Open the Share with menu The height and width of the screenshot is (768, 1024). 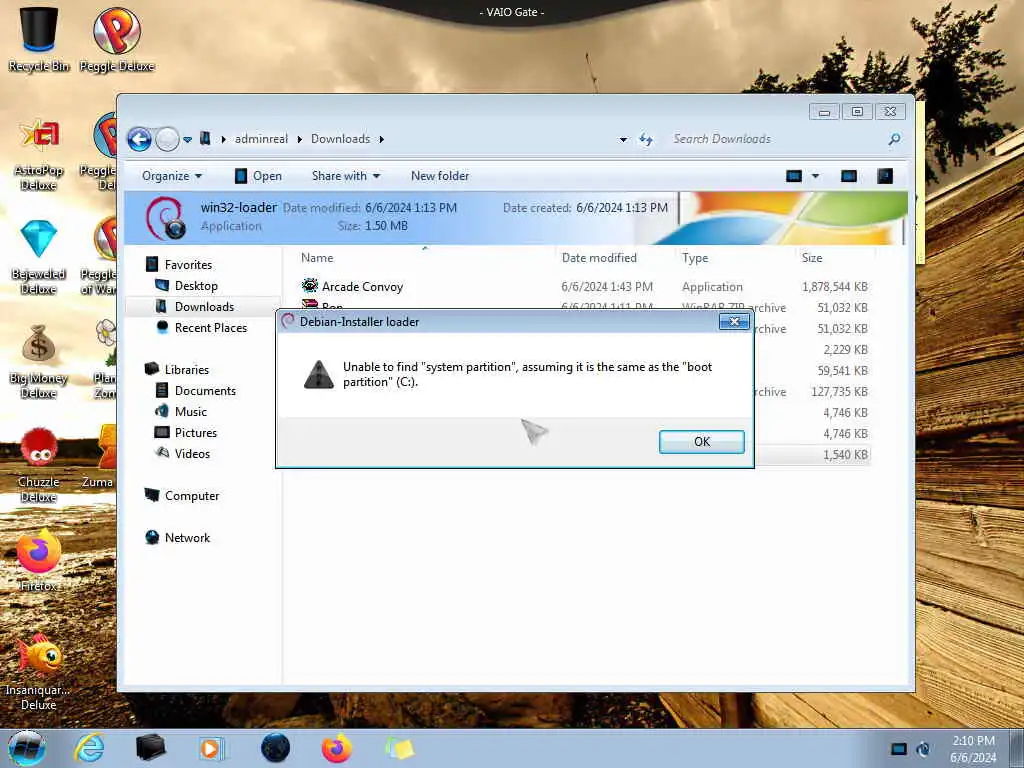[345, 176]
